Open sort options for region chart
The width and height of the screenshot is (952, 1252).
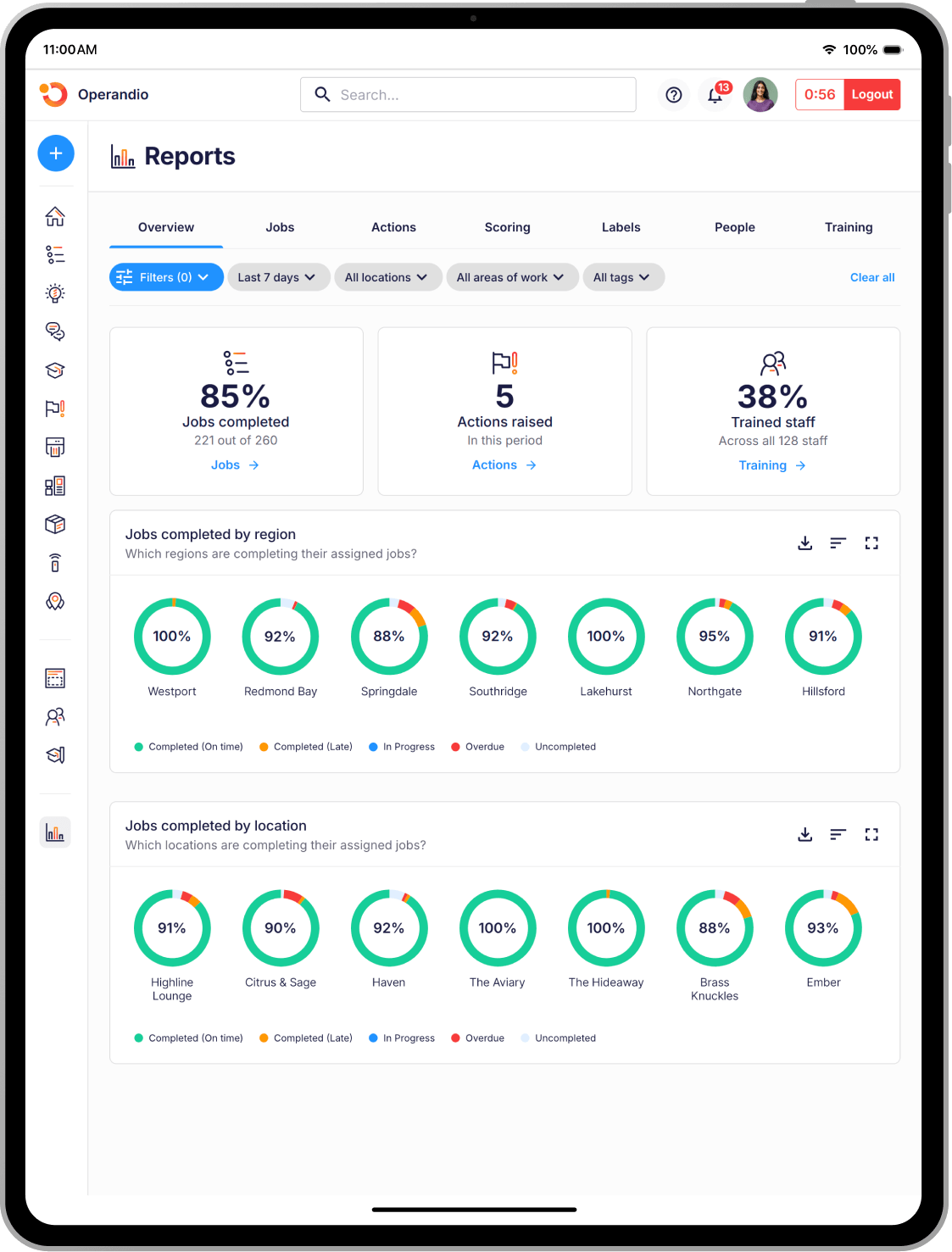pyautogui.click(x=838, y=543)
